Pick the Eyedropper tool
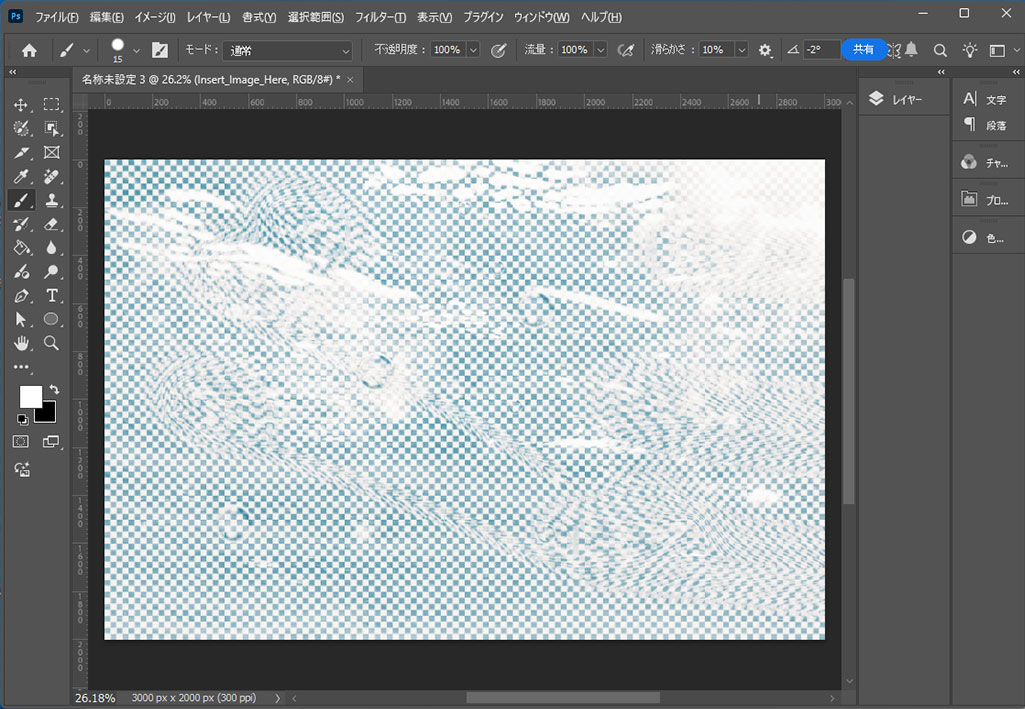Viewport: 1025px width, 709px height. (21, 177)
